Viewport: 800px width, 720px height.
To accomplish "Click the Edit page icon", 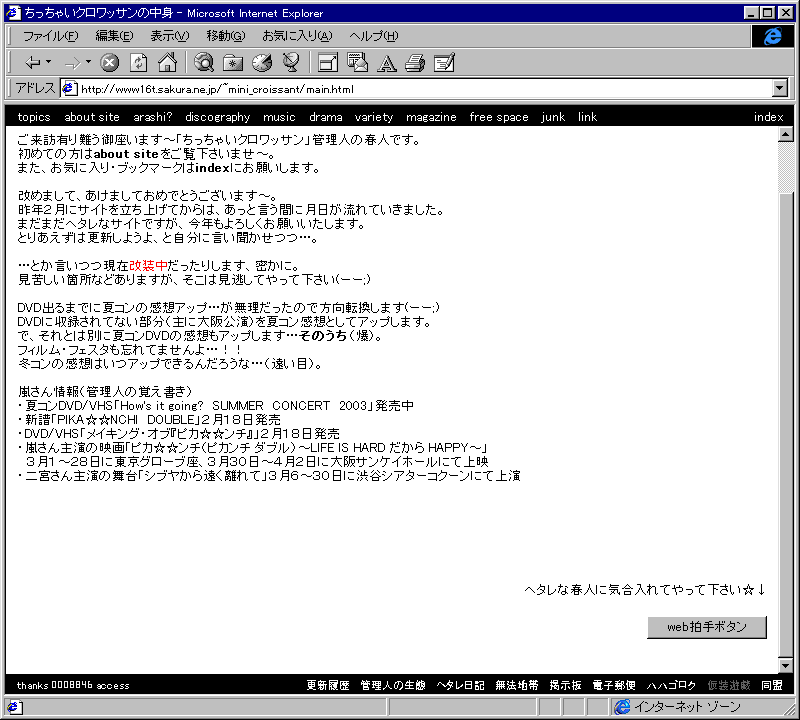I will click(x=444, y=63).
